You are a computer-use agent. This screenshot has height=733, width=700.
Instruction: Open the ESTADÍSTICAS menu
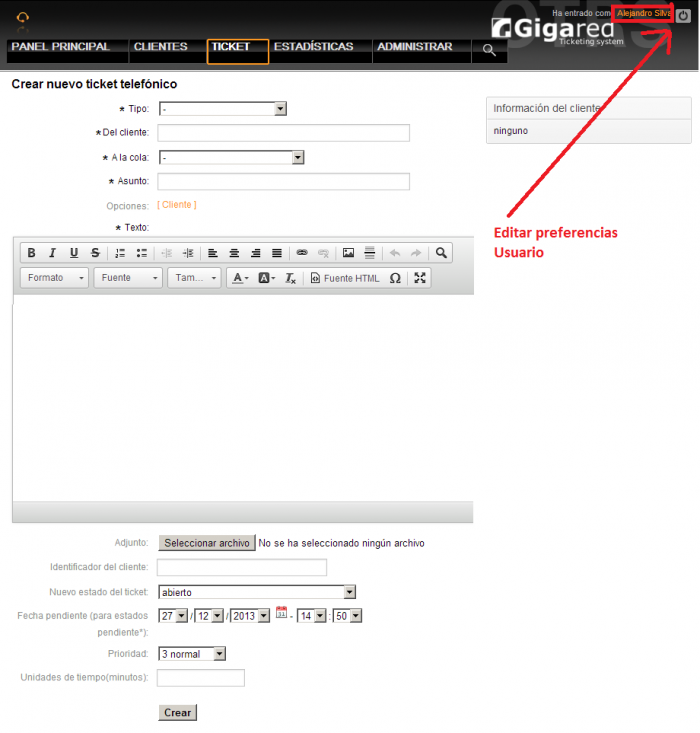[x=313, y=47]
